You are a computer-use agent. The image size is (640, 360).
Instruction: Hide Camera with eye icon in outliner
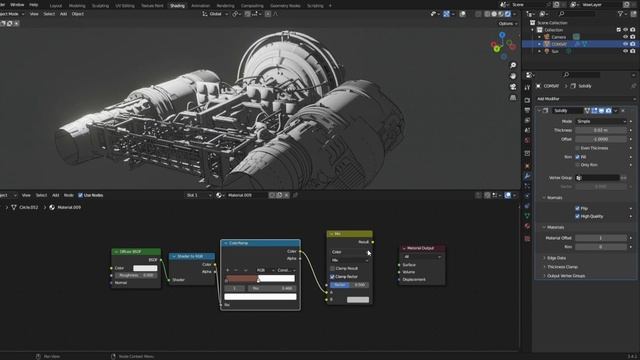pos(625,37)
